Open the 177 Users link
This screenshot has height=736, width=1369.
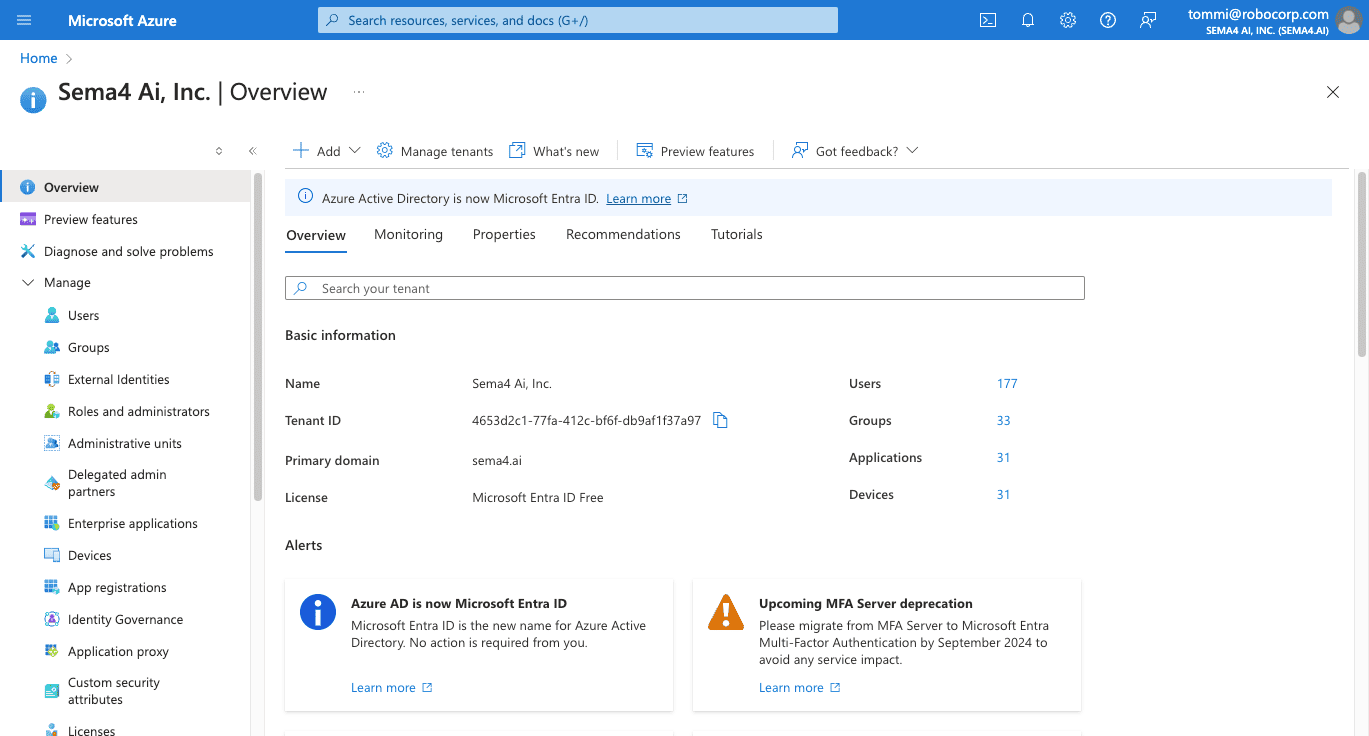tap(1007, 383)
